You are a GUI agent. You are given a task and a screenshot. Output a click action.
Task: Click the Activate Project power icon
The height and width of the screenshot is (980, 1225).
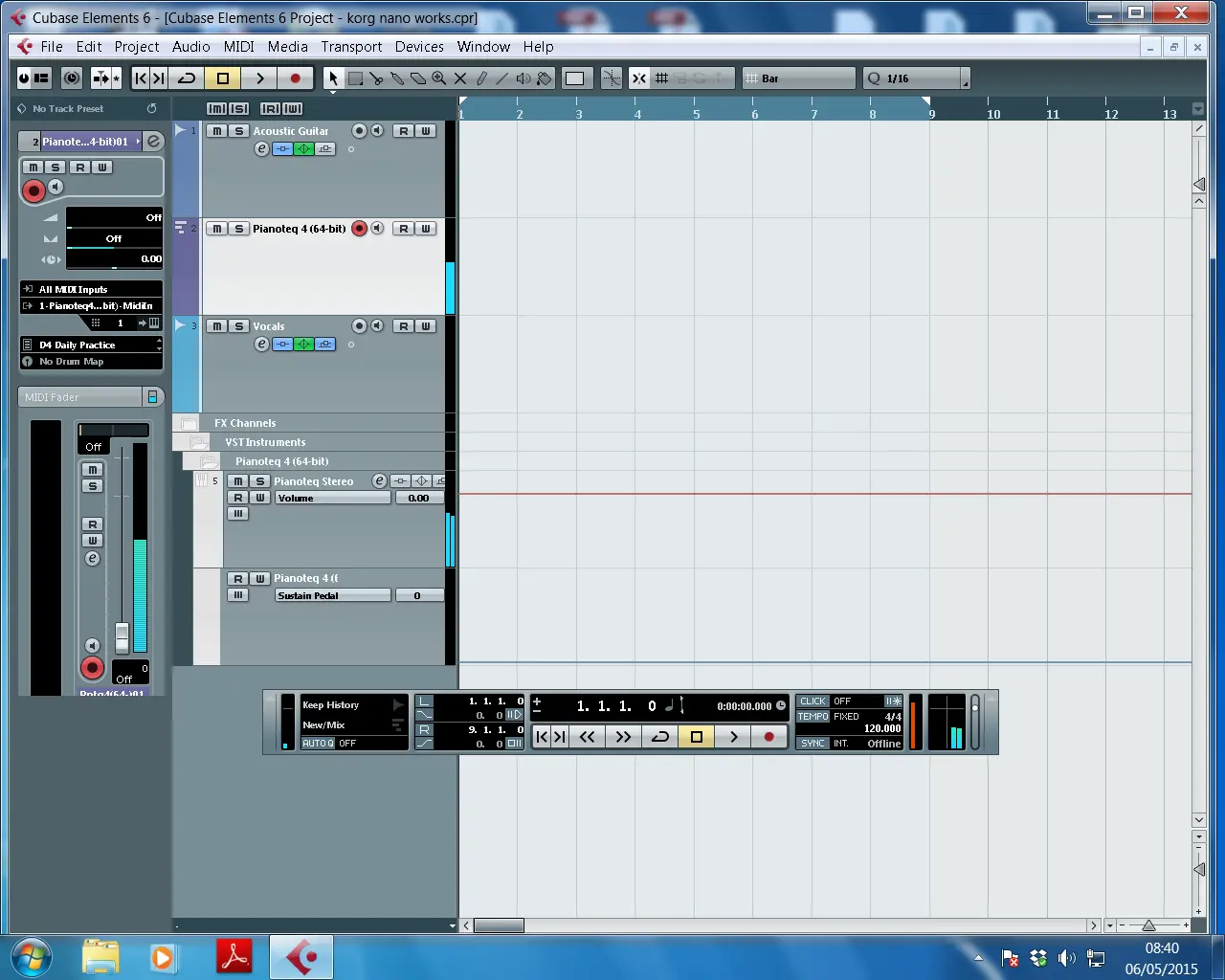click(x=24, y=78)
